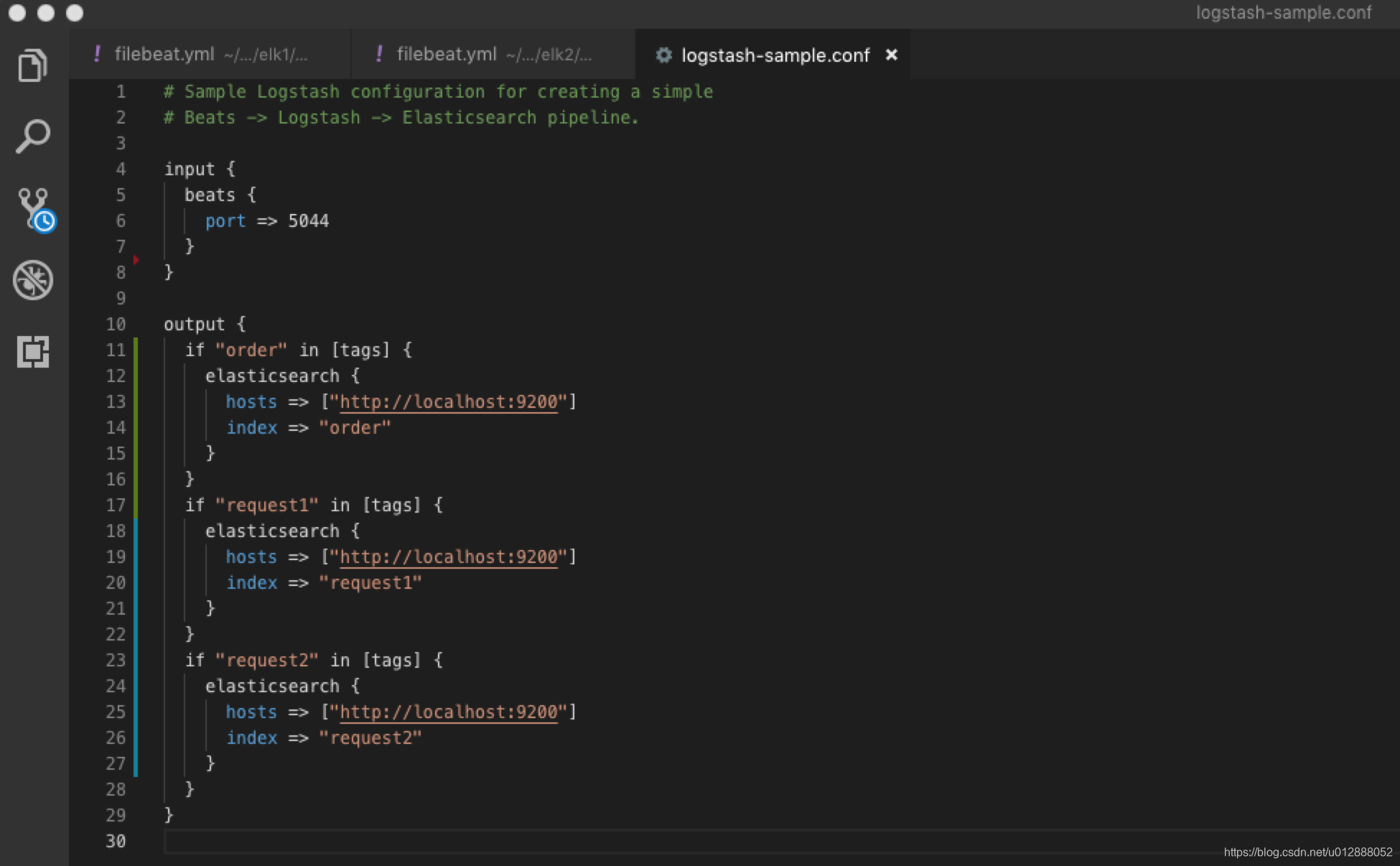
Task: Click the "request1" string on line 17
Action: coord(267,505)
